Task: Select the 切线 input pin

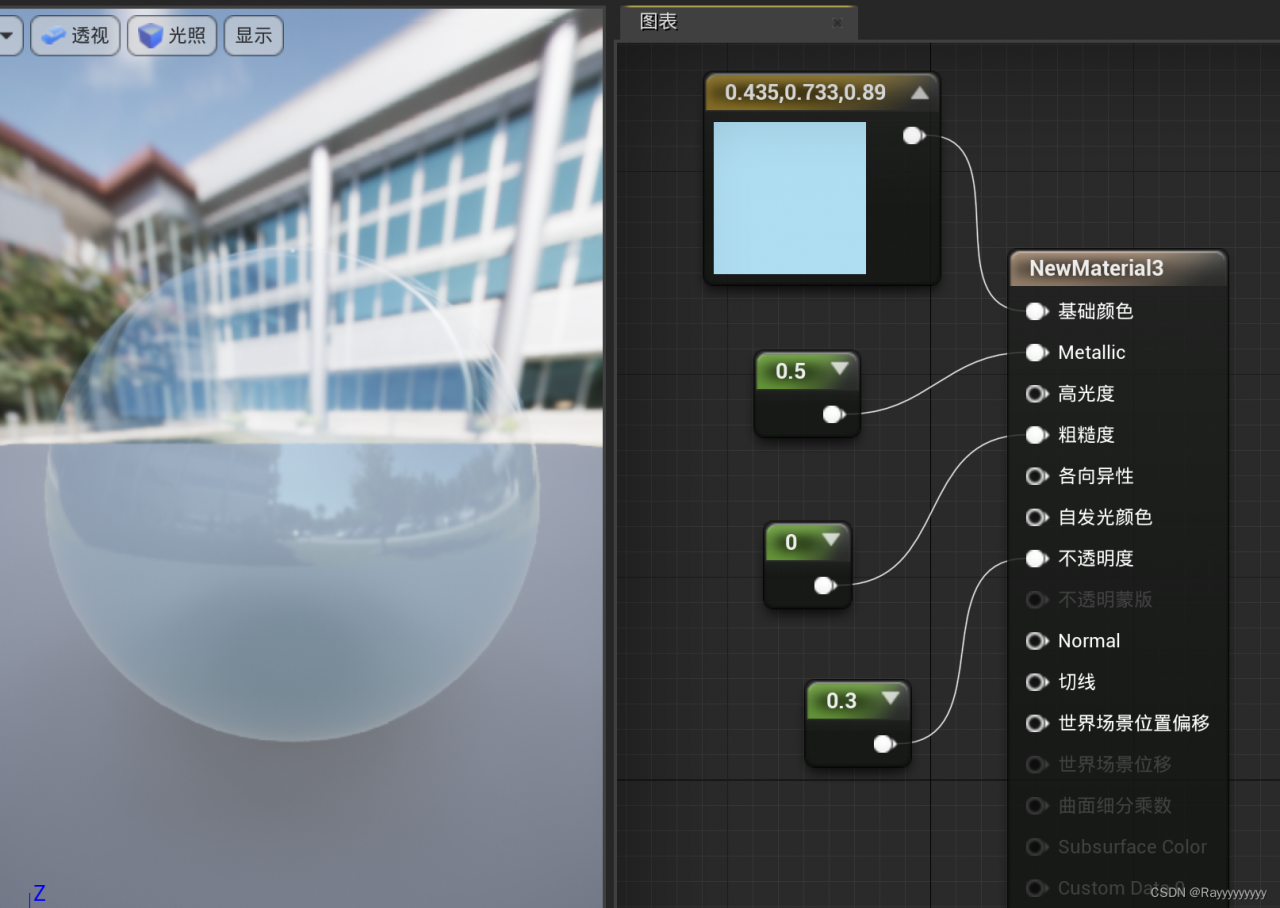Action: pos(1037,682)
